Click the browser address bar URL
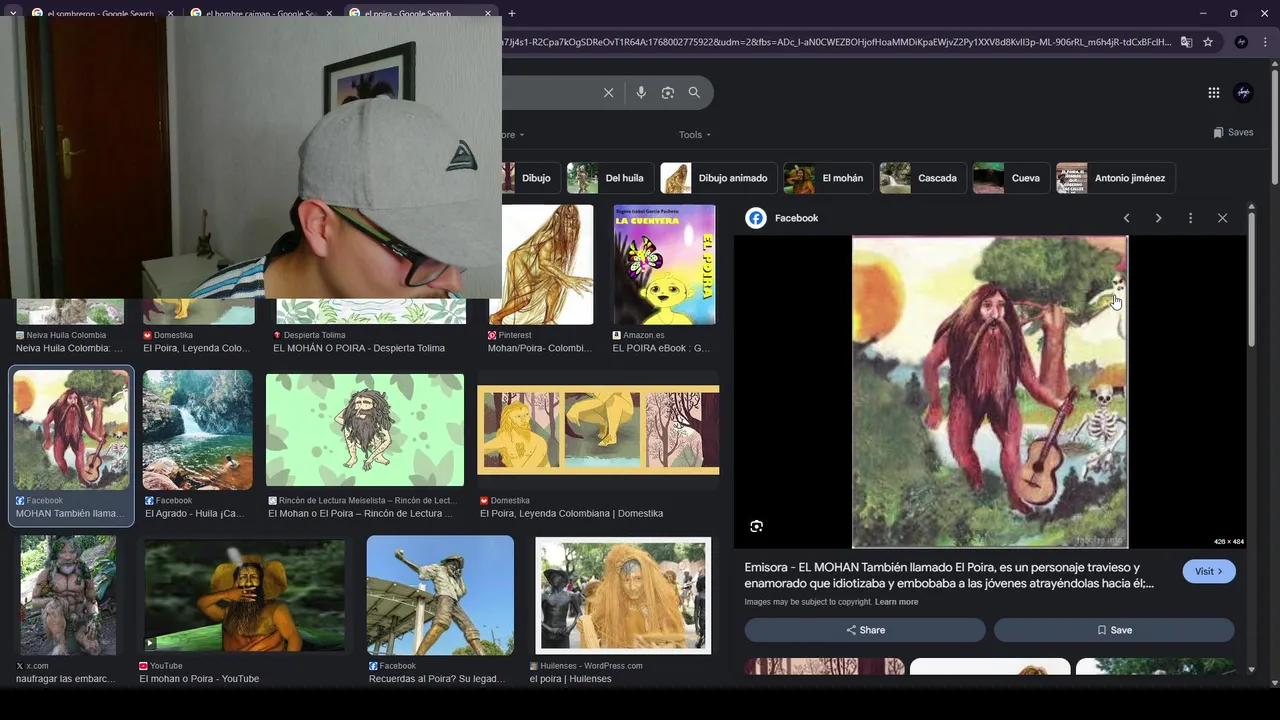The image size is (1280, 720). click(836, 42)
